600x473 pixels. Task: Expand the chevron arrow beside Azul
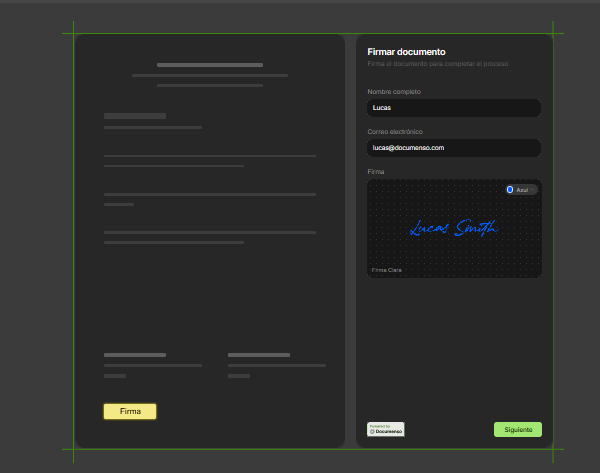click(x=533, y=189)
